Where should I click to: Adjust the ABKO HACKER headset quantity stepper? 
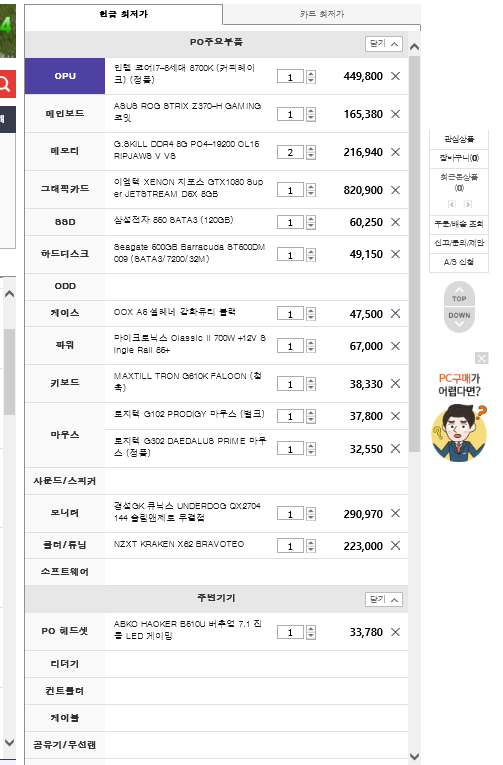tap(311, 632)
